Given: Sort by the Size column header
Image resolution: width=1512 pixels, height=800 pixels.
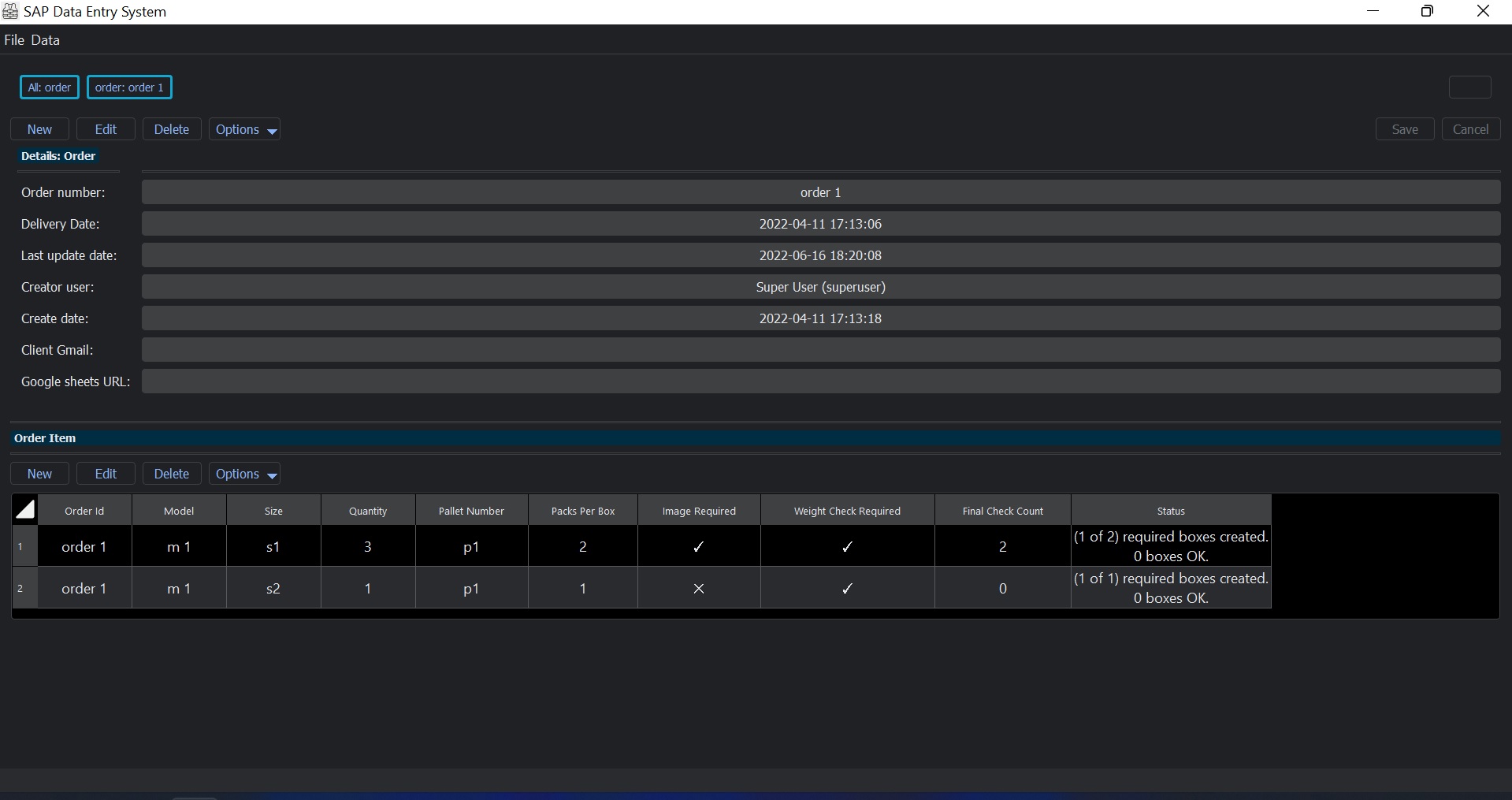Looking at the screenshot, I should (273, 511).
